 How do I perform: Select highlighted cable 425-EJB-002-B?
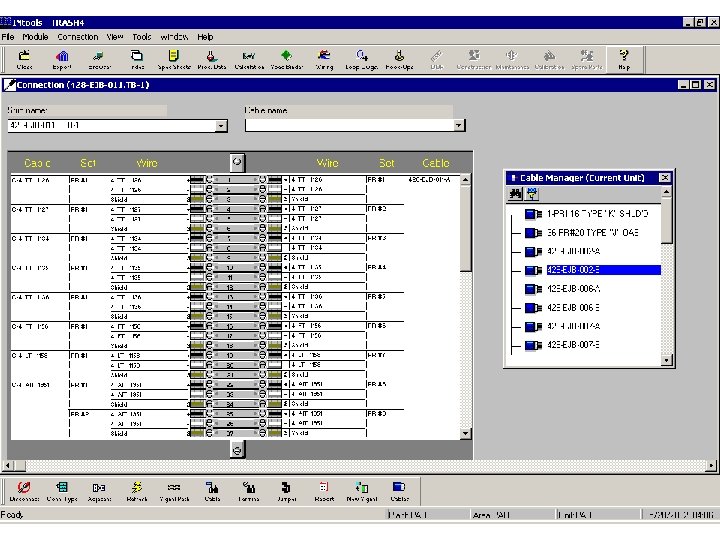[603, 270]
